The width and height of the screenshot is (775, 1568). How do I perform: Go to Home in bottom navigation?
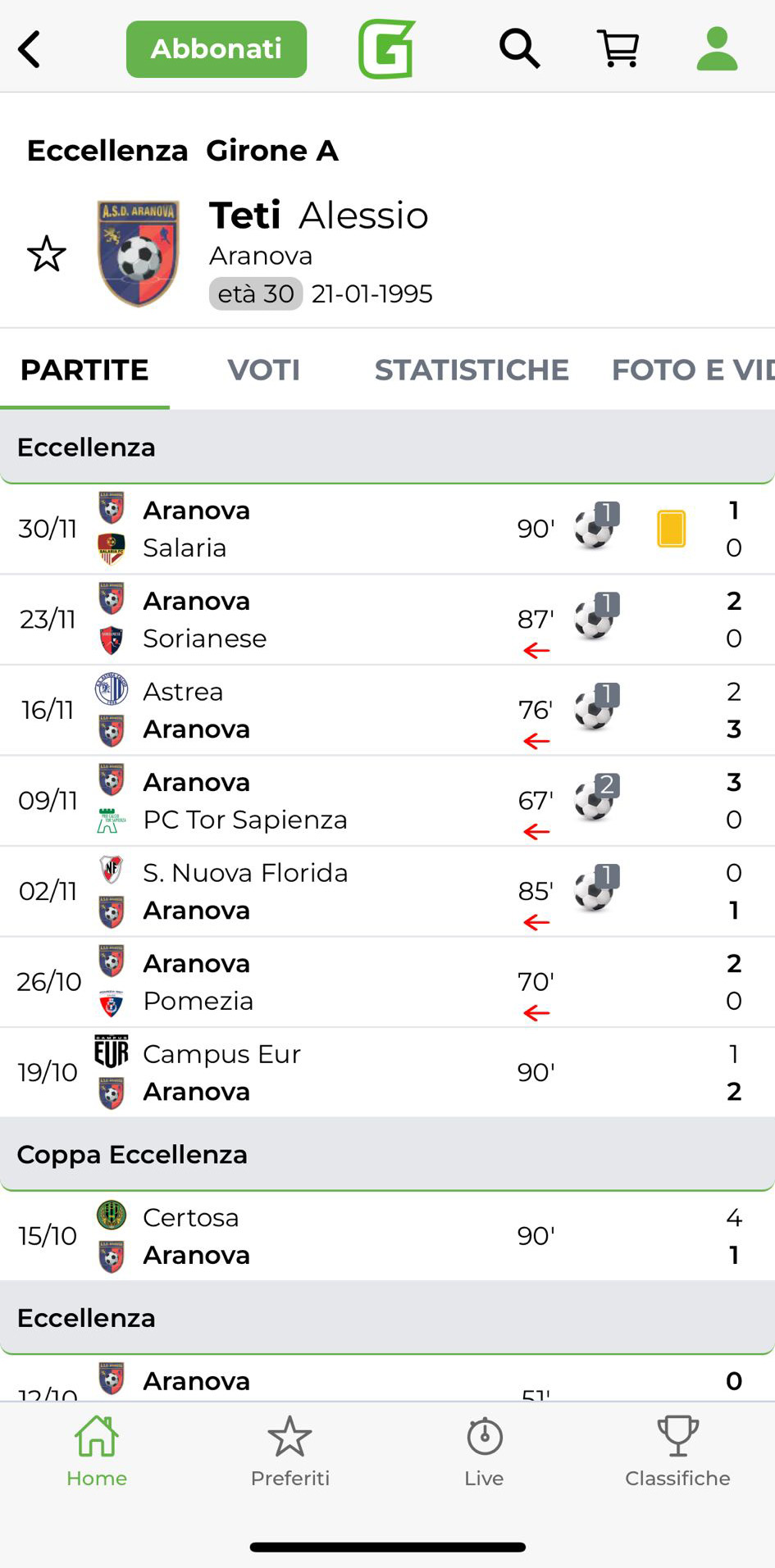(x=97, y=1452)
